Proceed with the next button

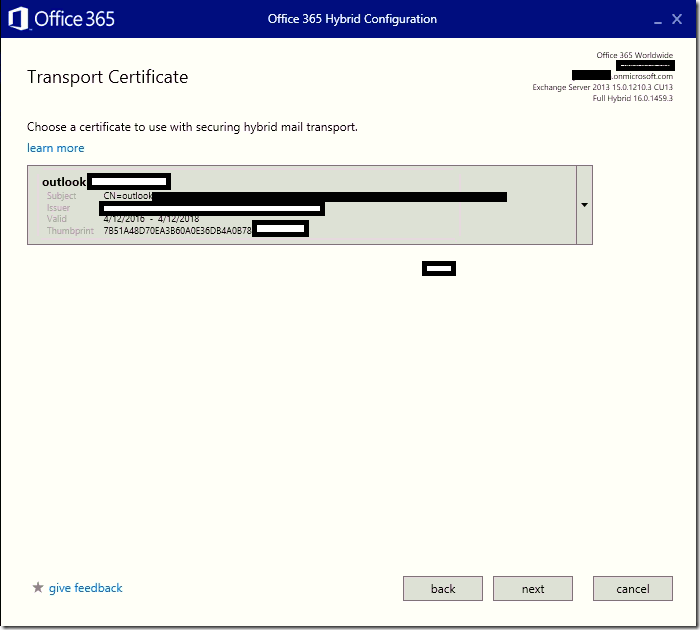click(533, 588)
